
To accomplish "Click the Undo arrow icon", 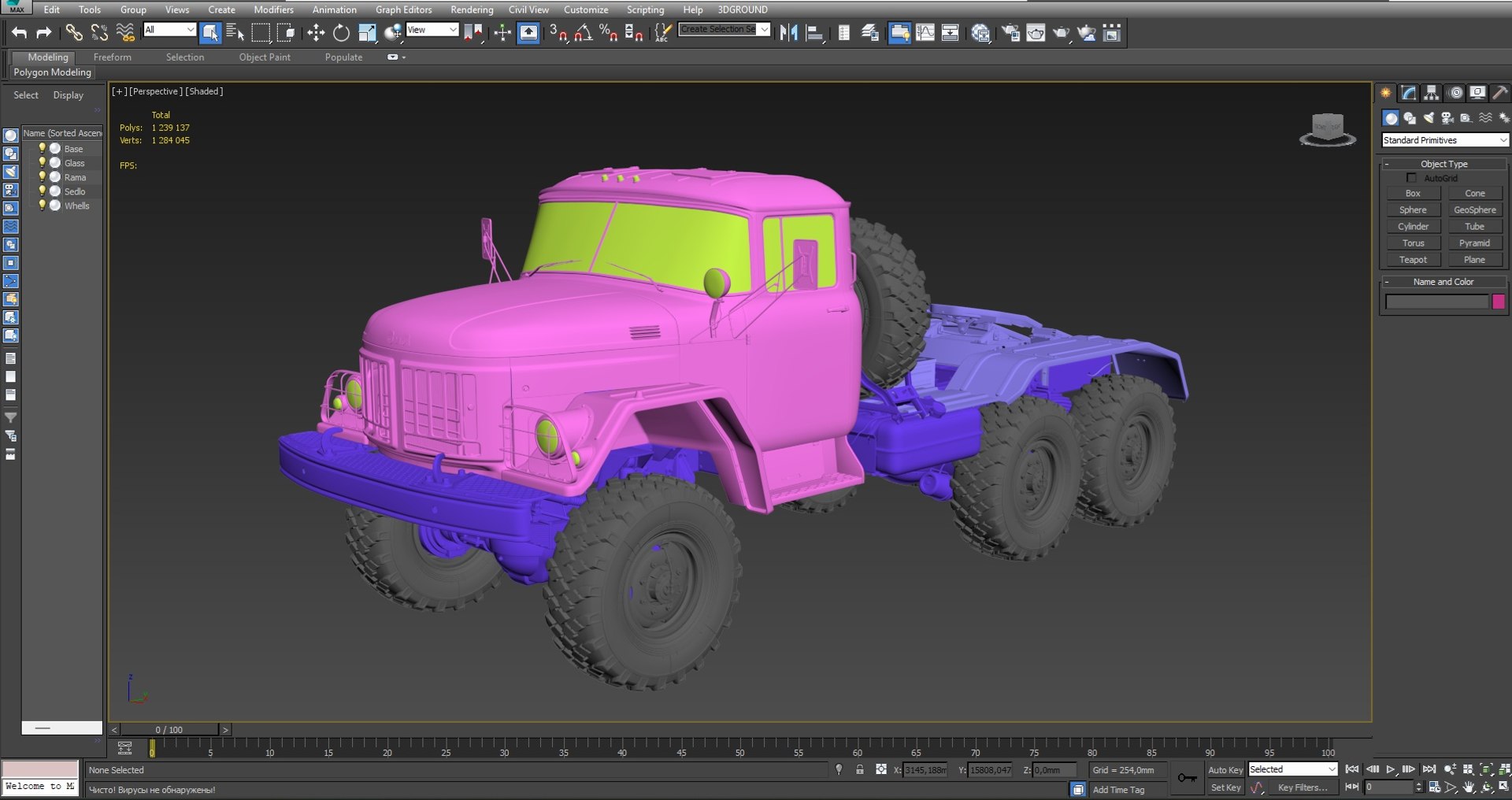I will [19, 32].
